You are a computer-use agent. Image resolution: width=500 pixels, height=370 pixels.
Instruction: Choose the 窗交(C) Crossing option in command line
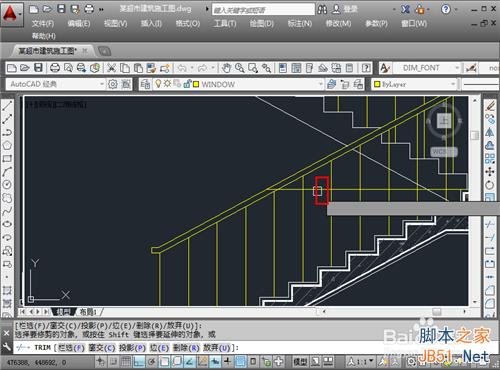click(x=102, y=348)
